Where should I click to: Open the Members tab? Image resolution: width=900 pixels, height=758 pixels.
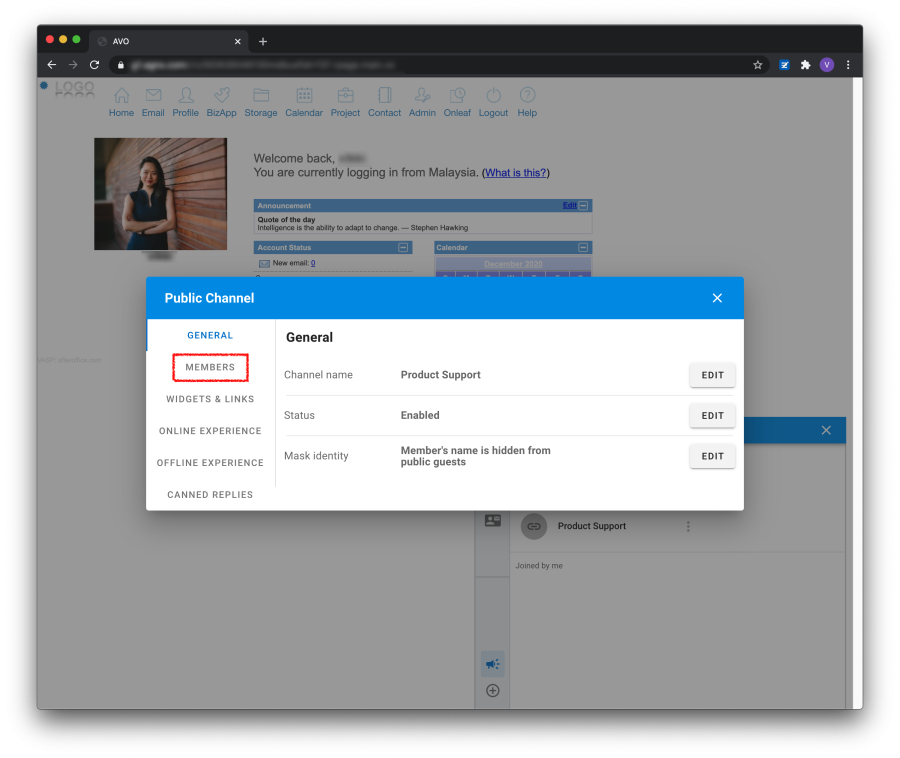210,367
